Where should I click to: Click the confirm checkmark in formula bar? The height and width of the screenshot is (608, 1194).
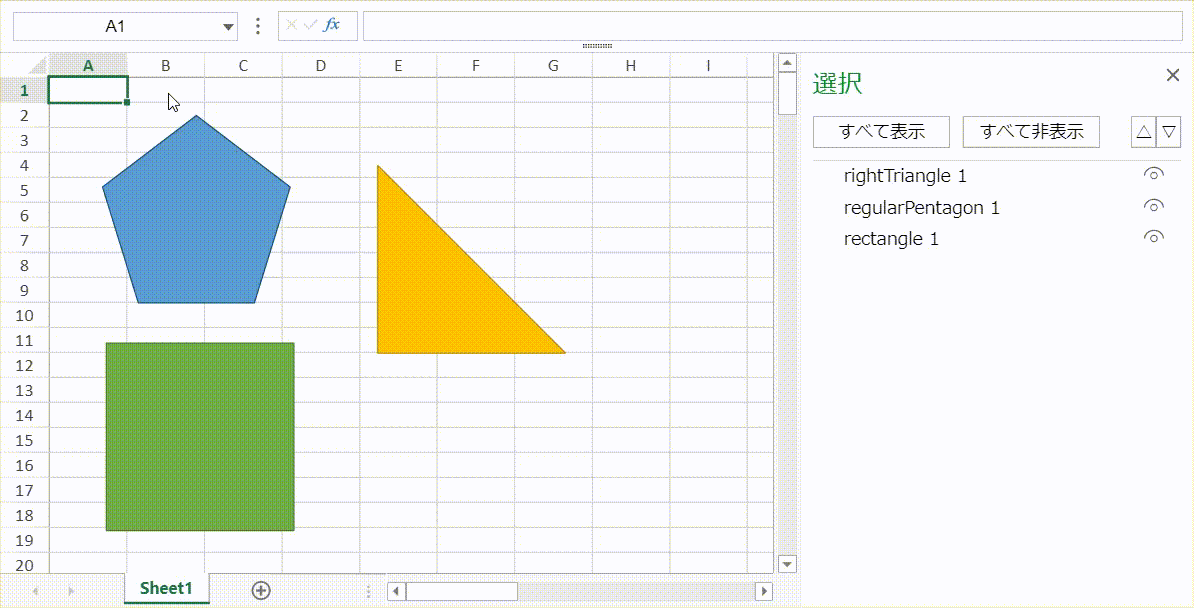click(x=310, y=25)
